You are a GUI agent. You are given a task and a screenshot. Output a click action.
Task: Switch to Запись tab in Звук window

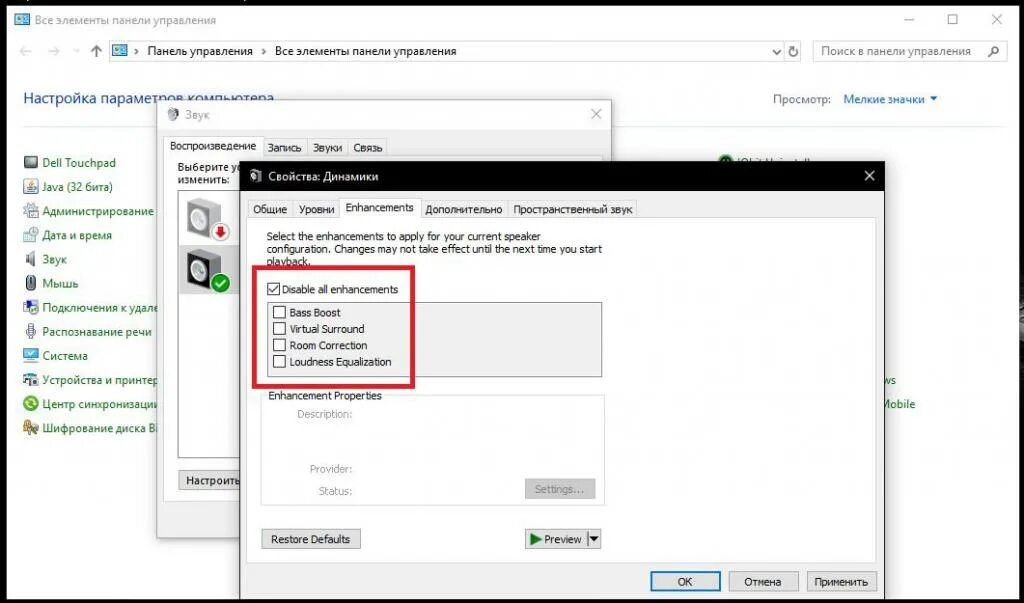[x=284, y=148]
